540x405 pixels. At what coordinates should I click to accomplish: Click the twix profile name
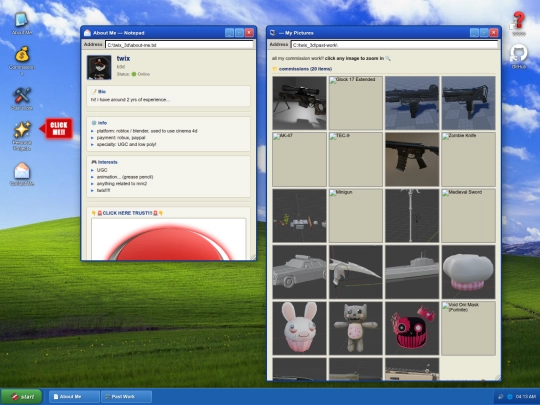(x=123, y=59)
